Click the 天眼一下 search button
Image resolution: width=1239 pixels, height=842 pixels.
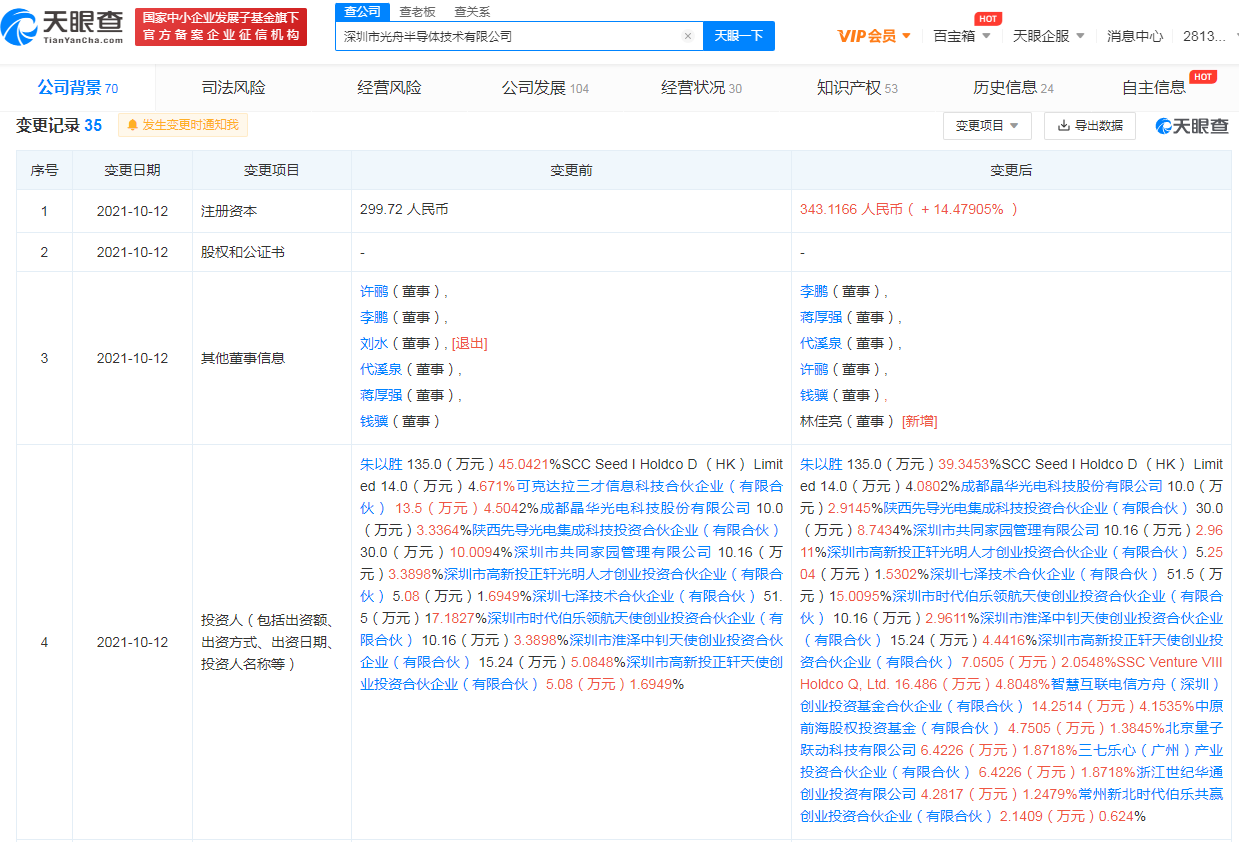click(x=739, y=36)
